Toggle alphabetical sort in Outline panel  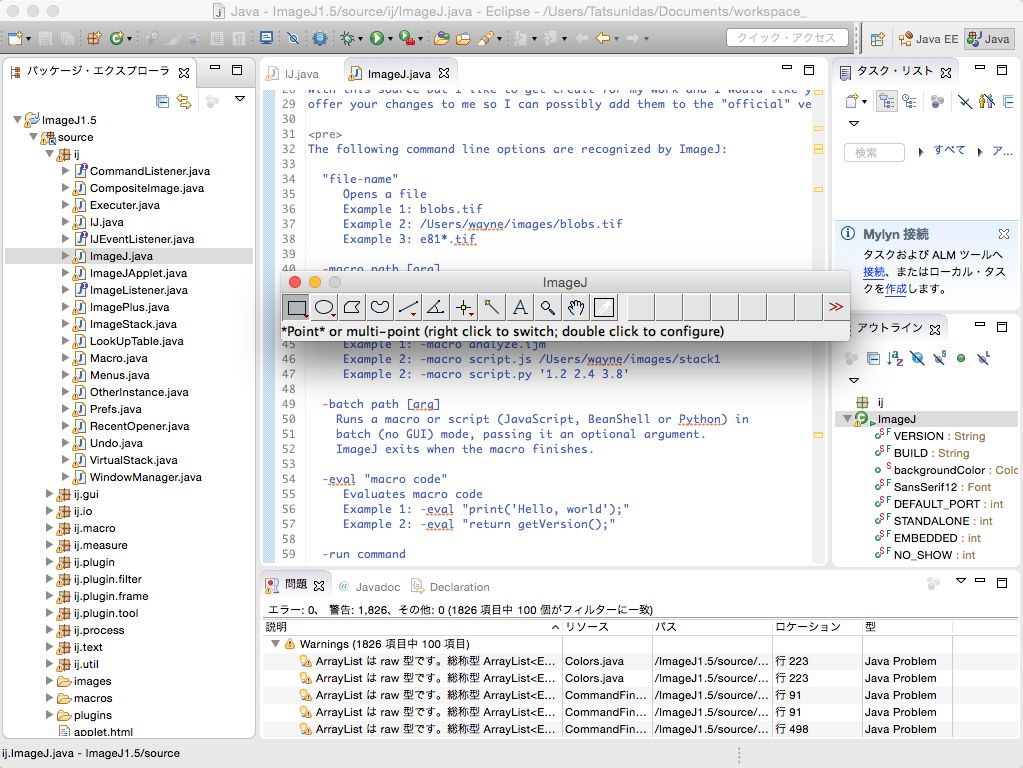tap(896, 358)
